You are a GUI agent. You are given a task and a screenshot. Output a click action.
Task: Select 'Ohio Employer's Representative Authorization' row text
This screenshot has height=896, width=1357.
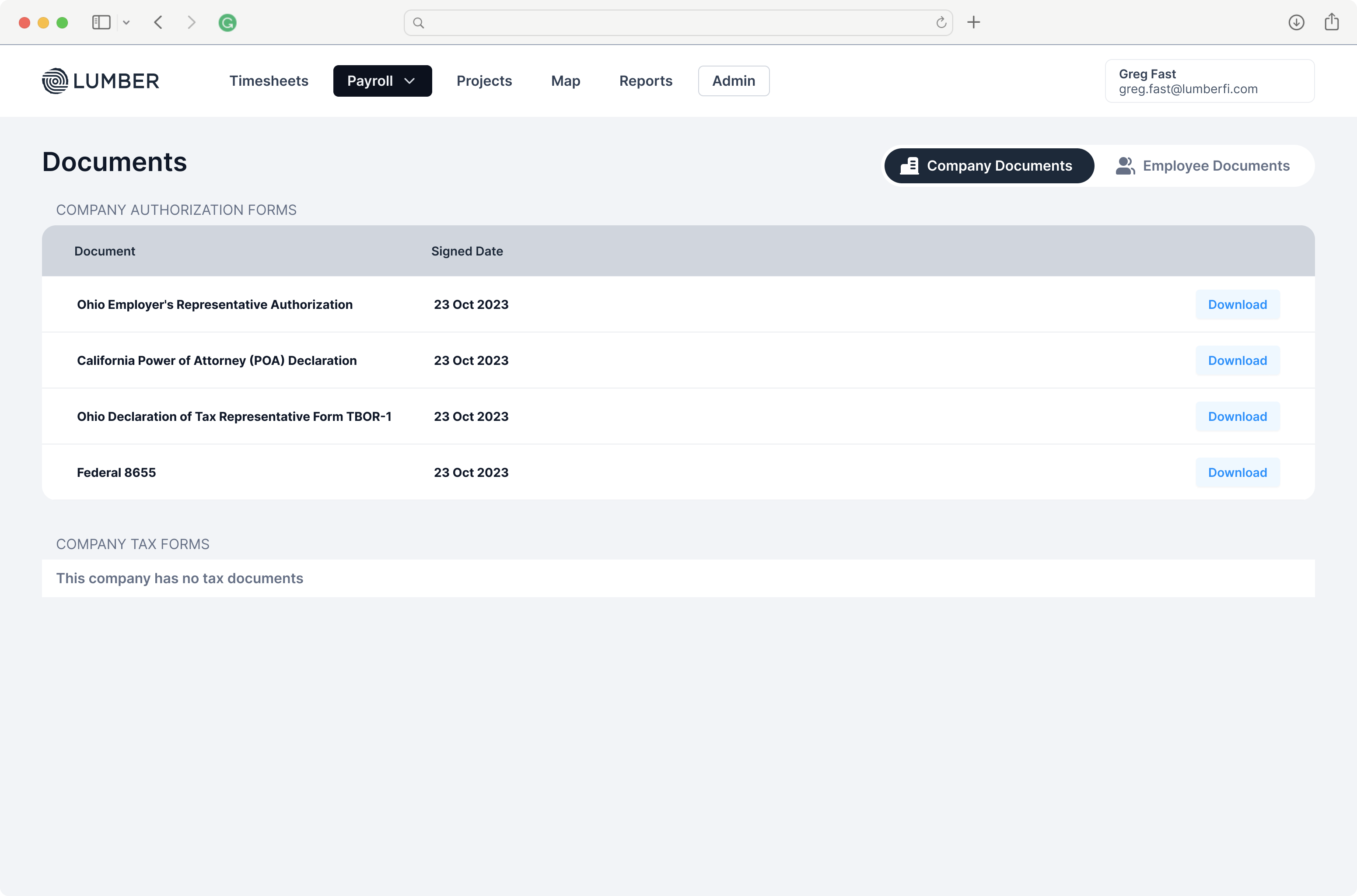[x=215, y=304]
